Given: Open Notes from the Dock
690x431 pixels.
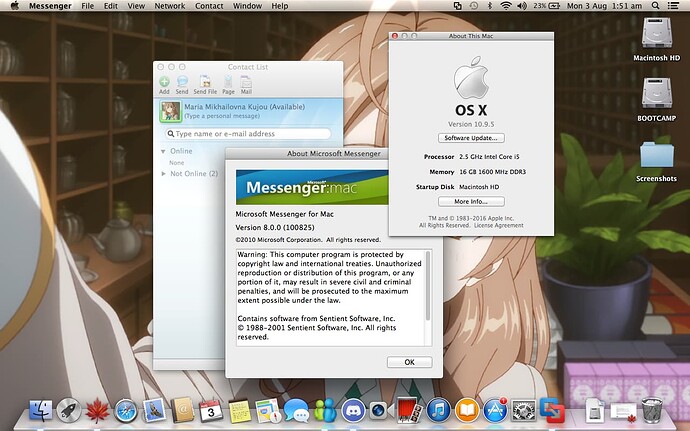Looking at the screenshot, I should 240,411.
